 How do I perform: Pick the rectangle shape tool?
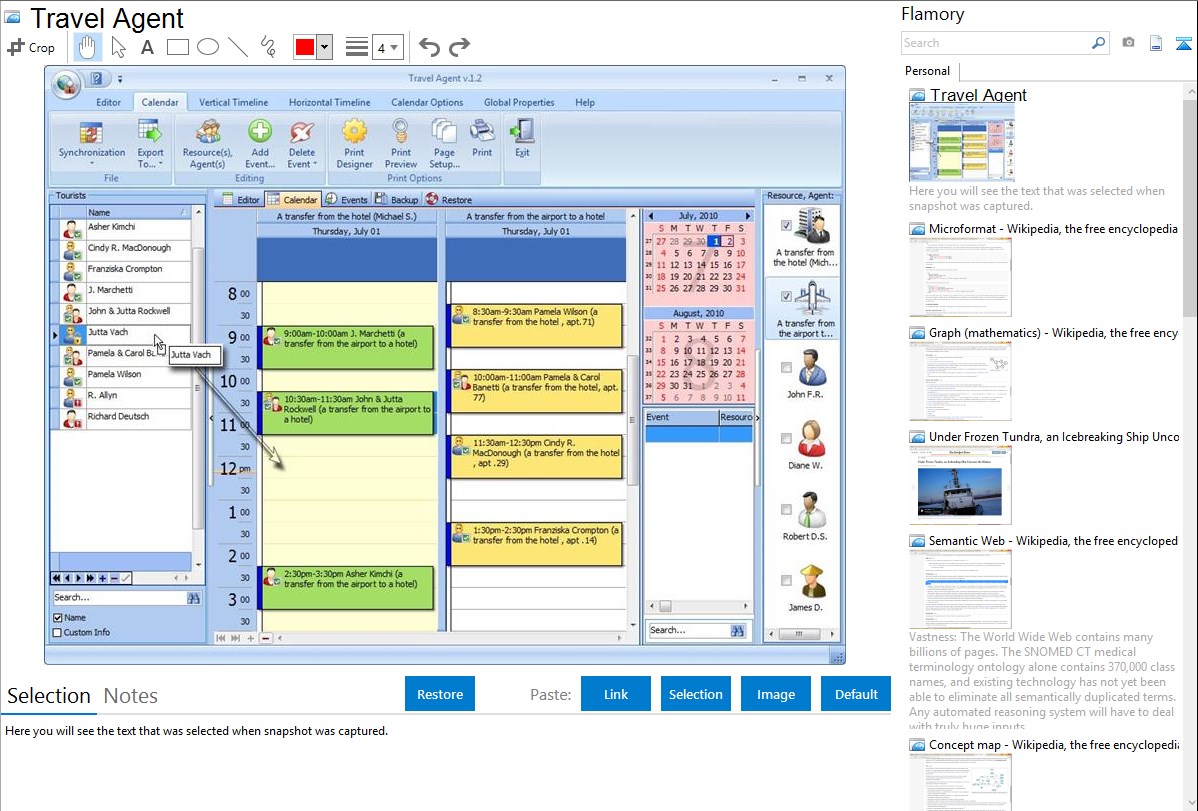click(177, 47)
